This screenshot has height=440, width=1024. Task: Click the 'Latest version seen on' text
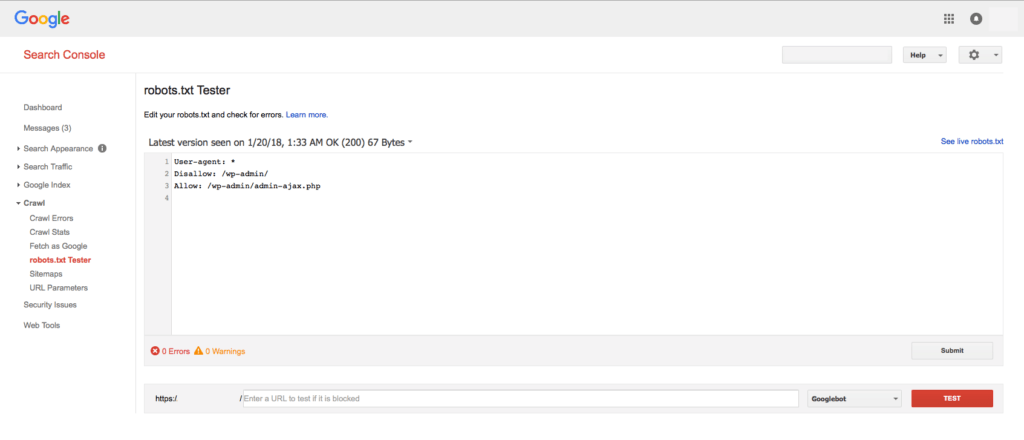click(x=195, y=142)
